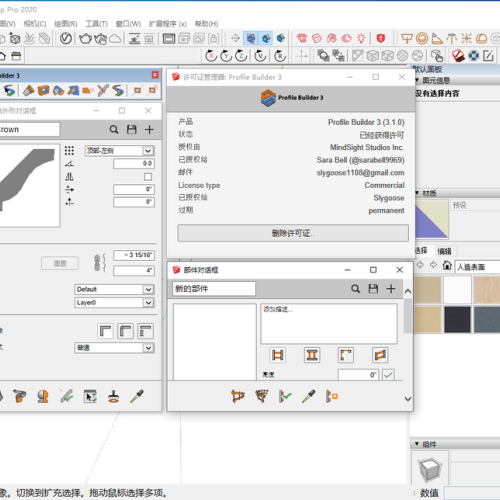This screenshot has width=500, height=500.
Task: Pick the white material swatch
Action: tap(457, 290)
